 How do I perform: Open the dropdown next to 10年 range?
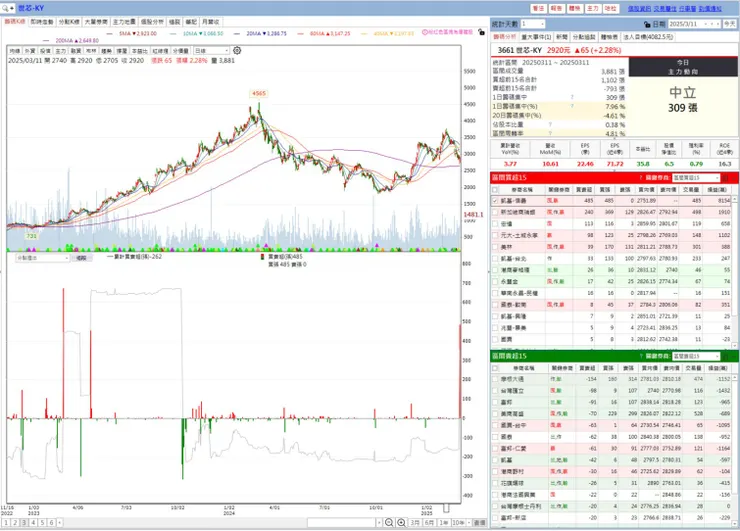pyautogui.click(x=469, y=523)
